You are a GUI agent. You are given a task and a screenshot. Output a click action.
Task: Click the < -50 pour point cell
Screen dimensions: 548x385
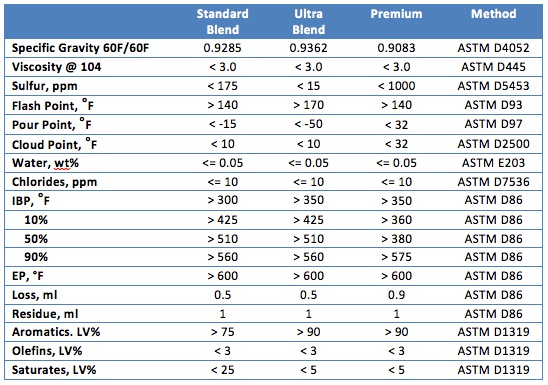point(309,124)
